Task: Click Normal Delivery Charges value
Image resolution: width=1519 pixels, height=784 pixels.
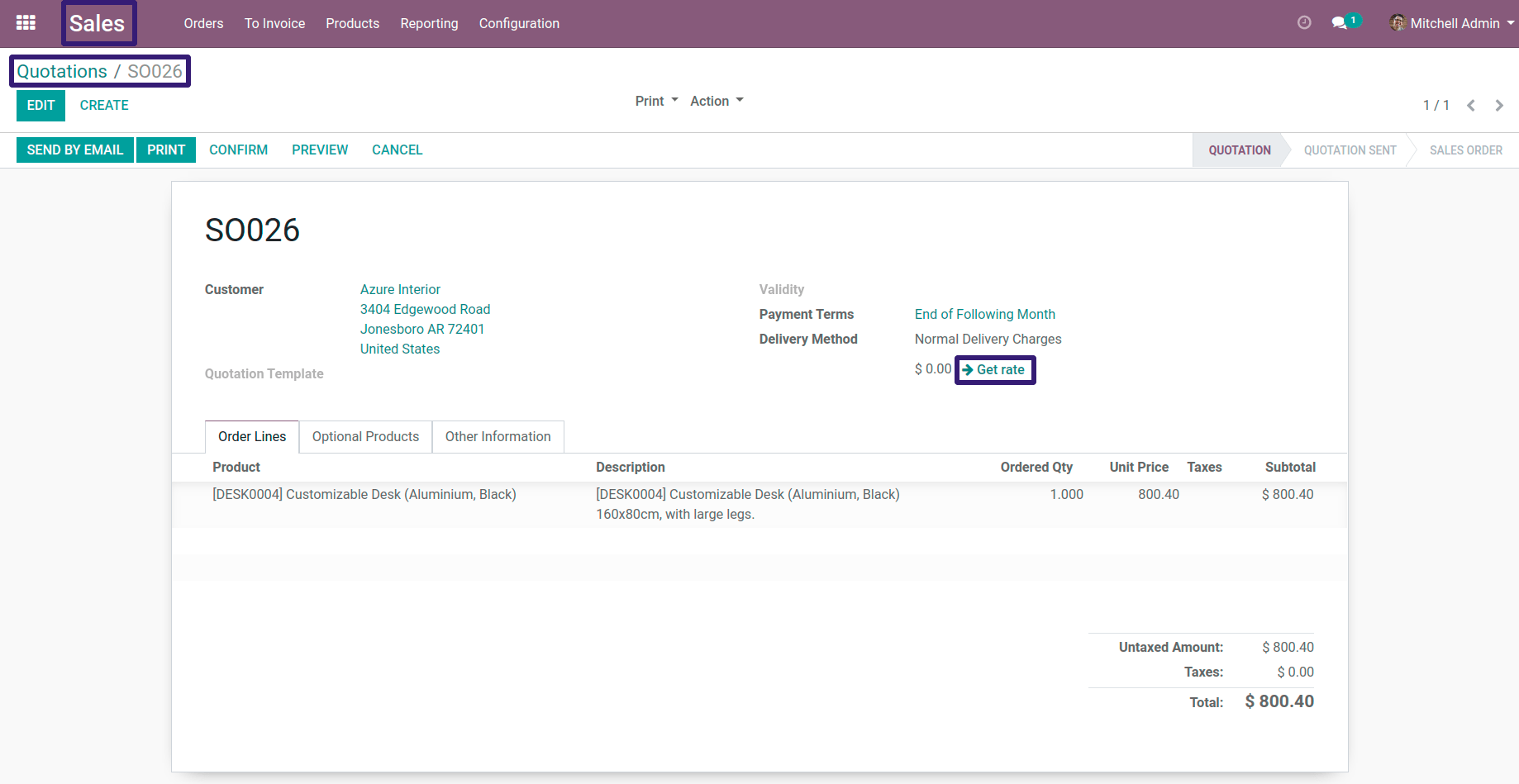Action: tap(988, 339)
